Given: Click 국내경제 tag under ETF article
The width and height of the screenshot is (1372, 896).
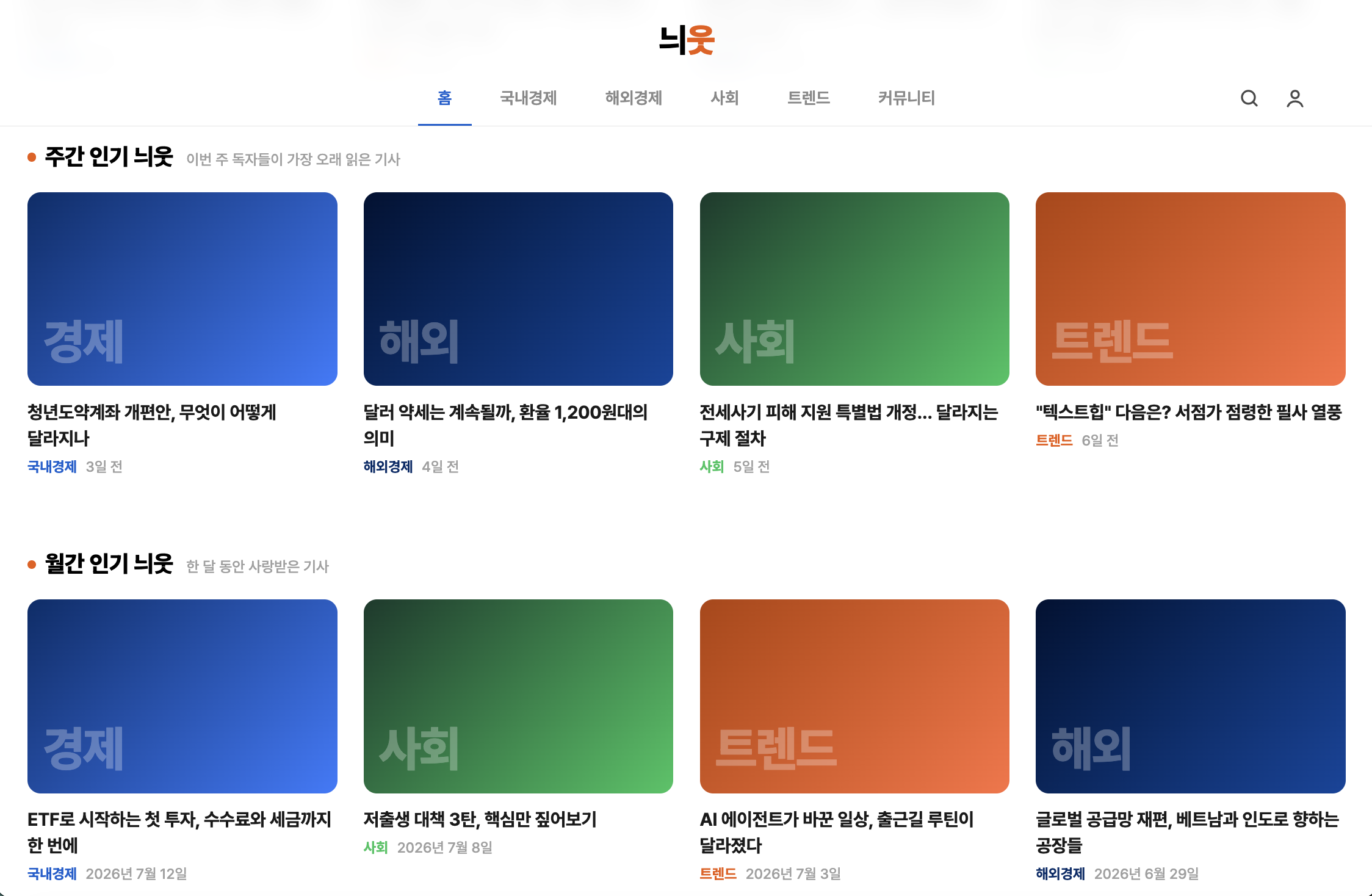Looking at the screenshot, I should click(52, 873).
